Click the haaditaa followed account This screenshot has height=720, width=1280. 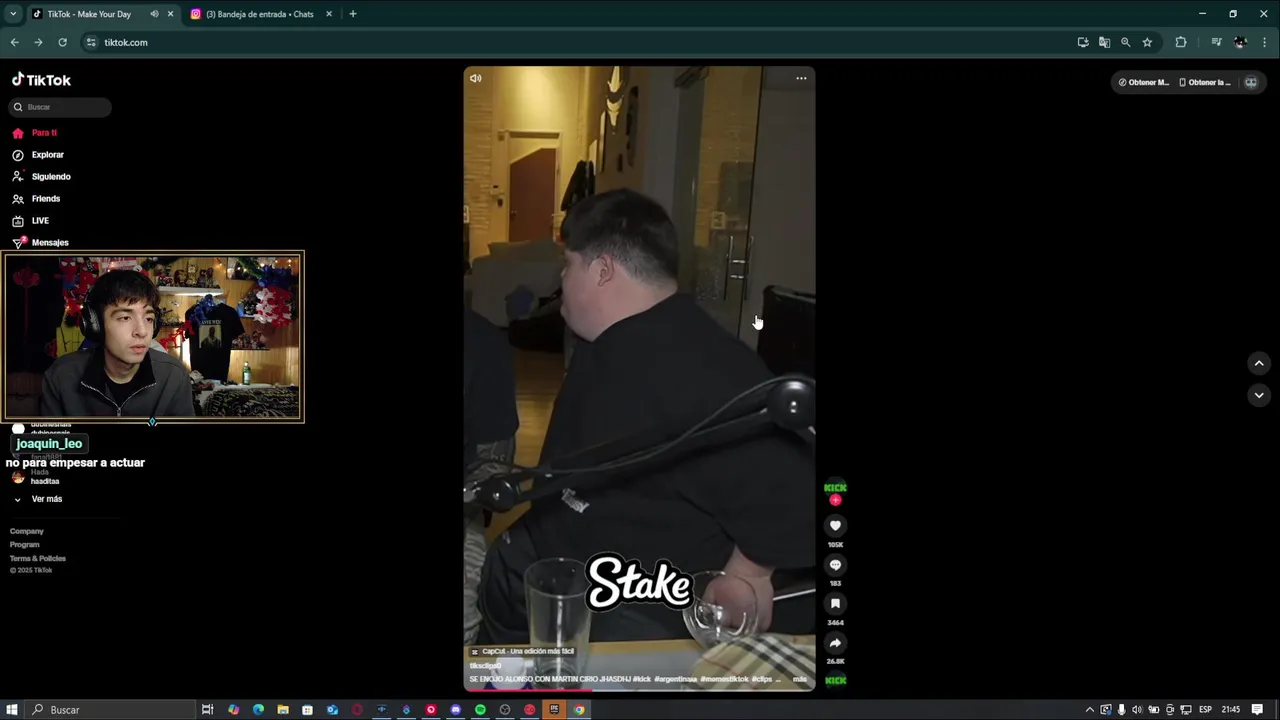36,477
